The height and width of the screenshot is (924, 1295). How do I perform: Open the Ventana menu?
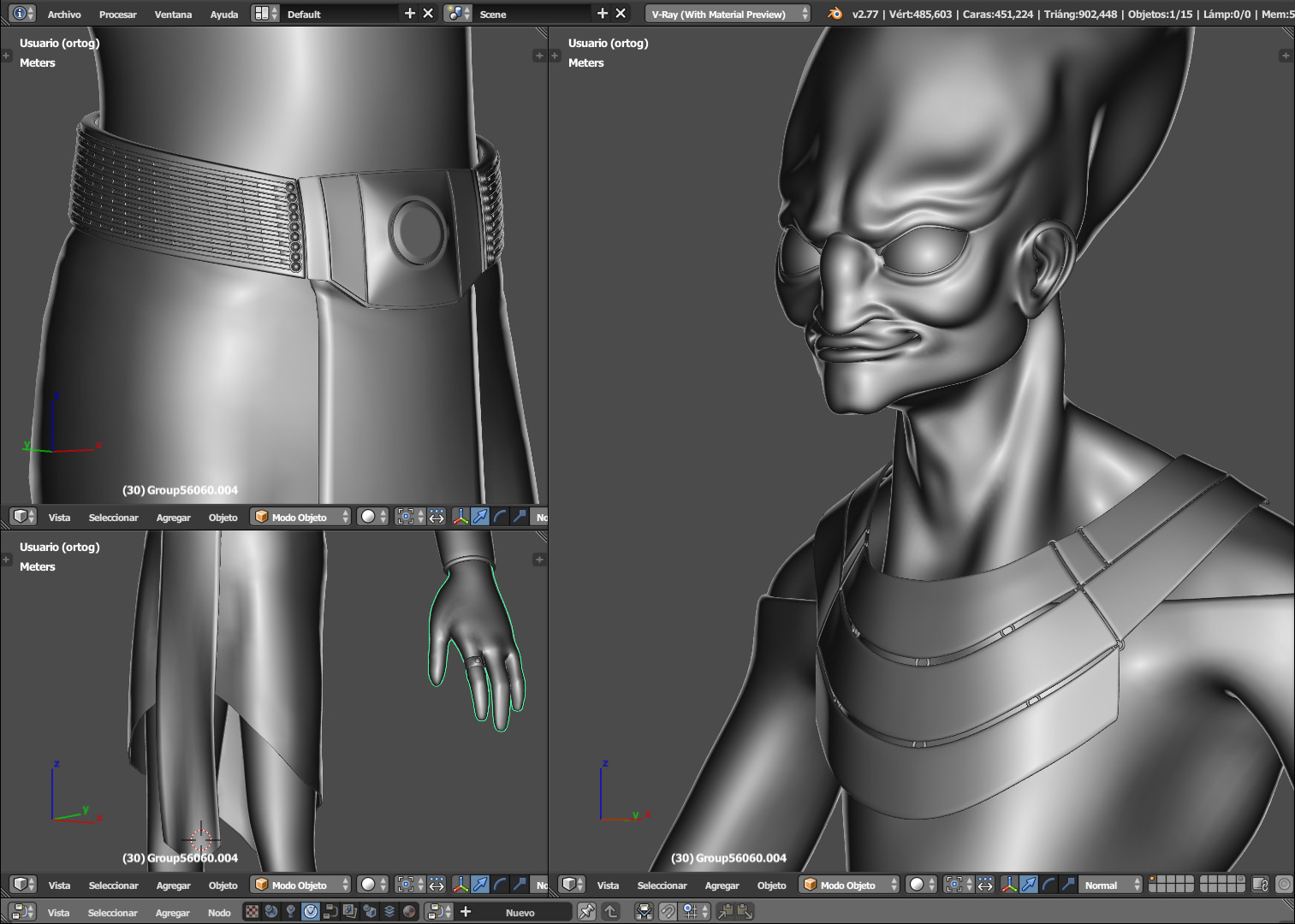click(173, 15)
